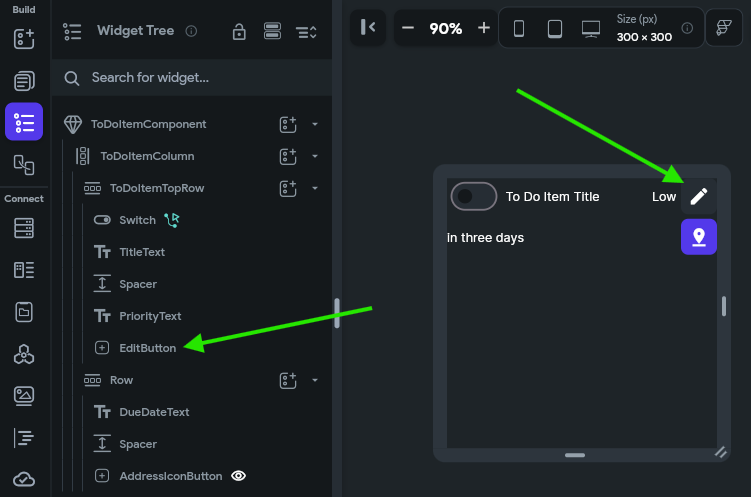Image resolution: width=751 pixels, height=497 pixels.
Task: Collapse the ToDoItemTopRow arrow
Action: point(315,188)
